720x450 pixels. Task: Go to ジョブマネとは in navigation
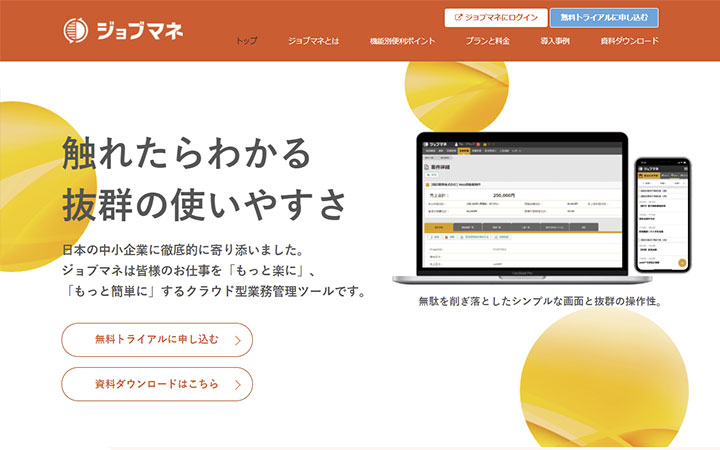pos(313,41)
